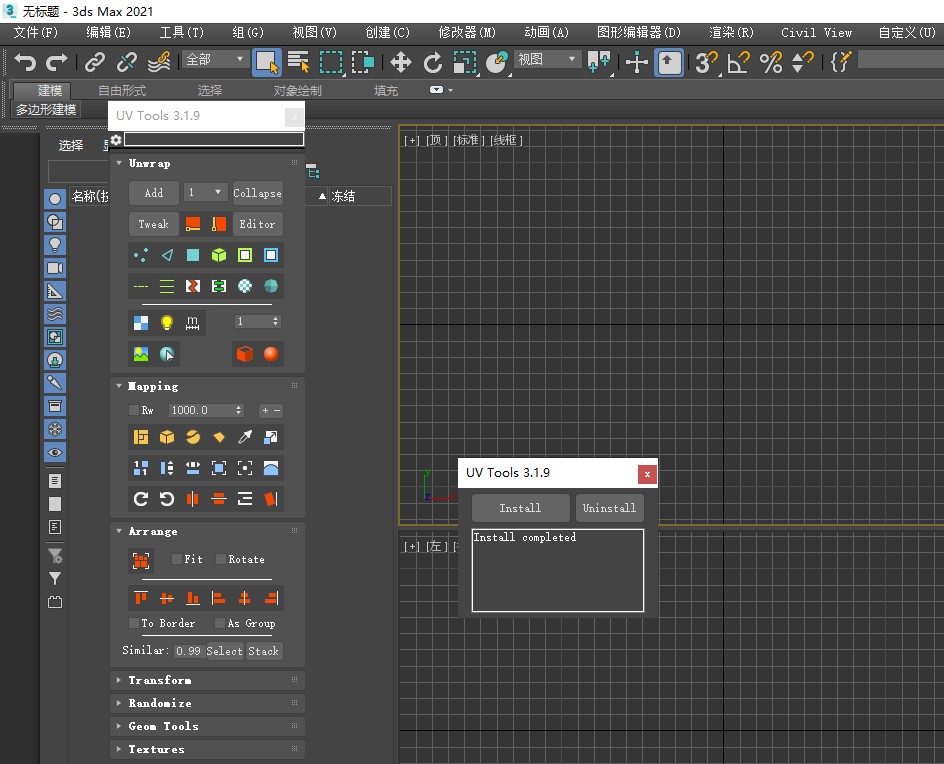The image size is (944, 764).
Task: Toggle Spinner Snap icon
Action: click(x=803, y=62)
